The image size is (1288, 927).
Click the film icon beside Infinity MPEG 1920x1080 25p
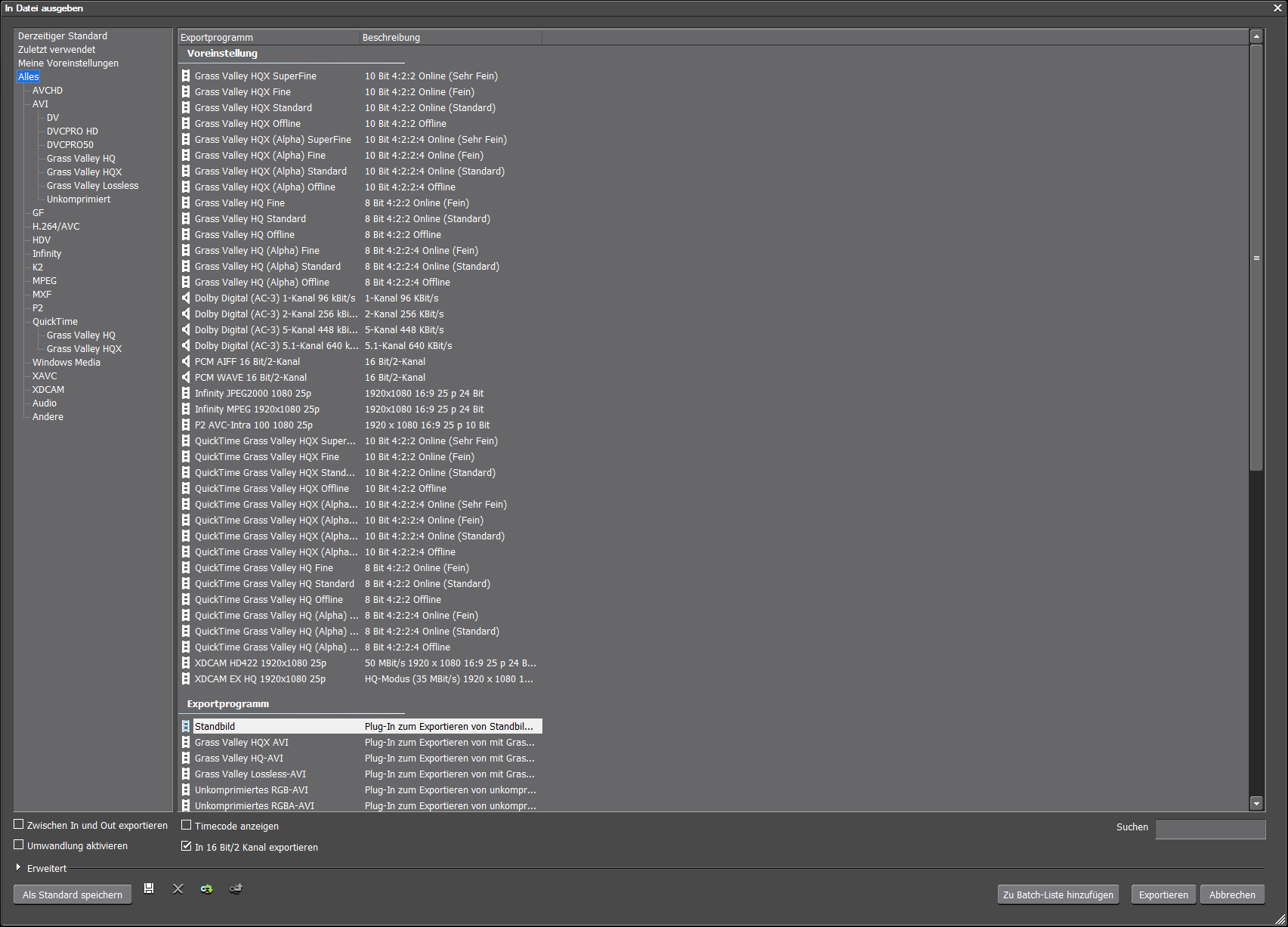pyautogui.click(x=186, y=409)
